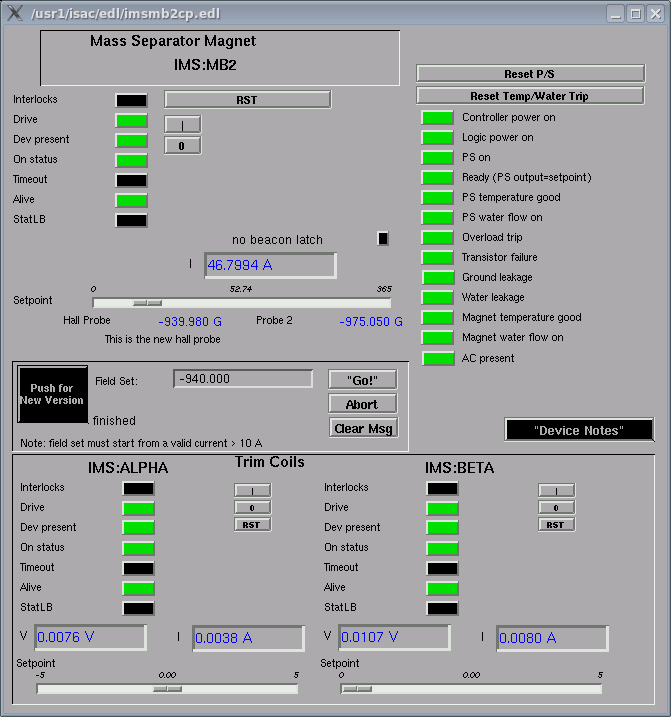
Task: Switch main magnet drive on with I button
Action: point(182,124)
